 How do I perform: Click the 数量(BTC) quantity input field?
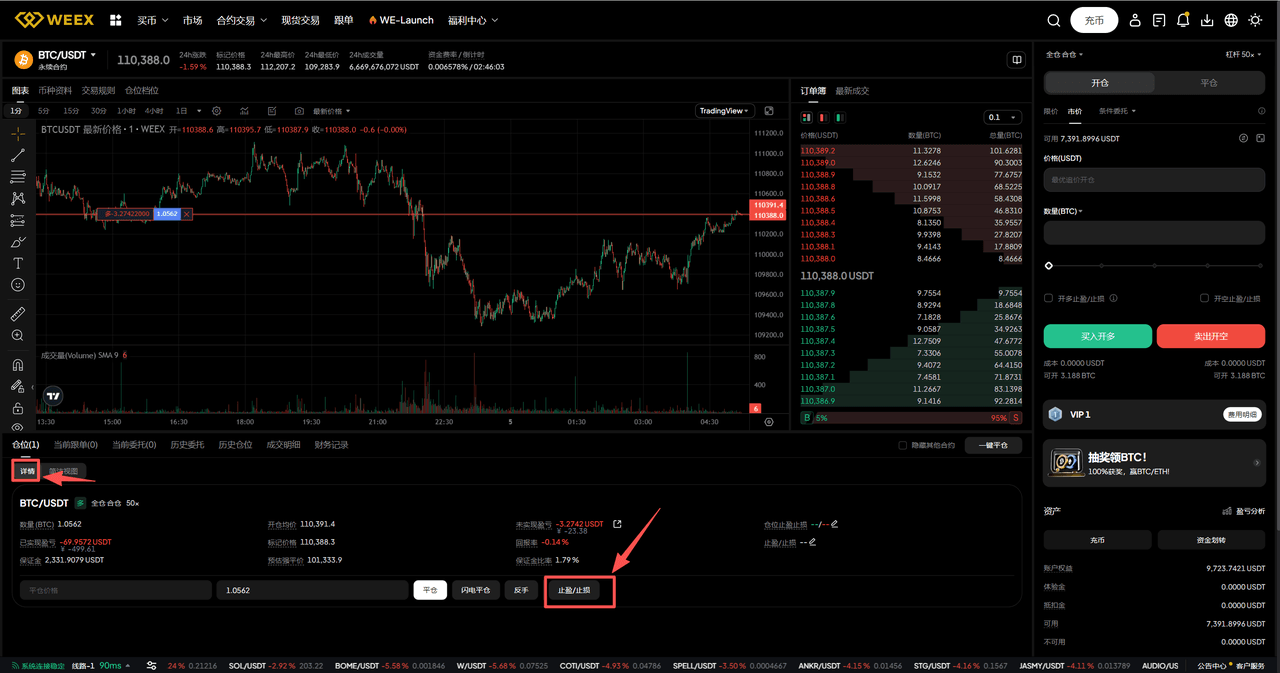[1154, 232]
